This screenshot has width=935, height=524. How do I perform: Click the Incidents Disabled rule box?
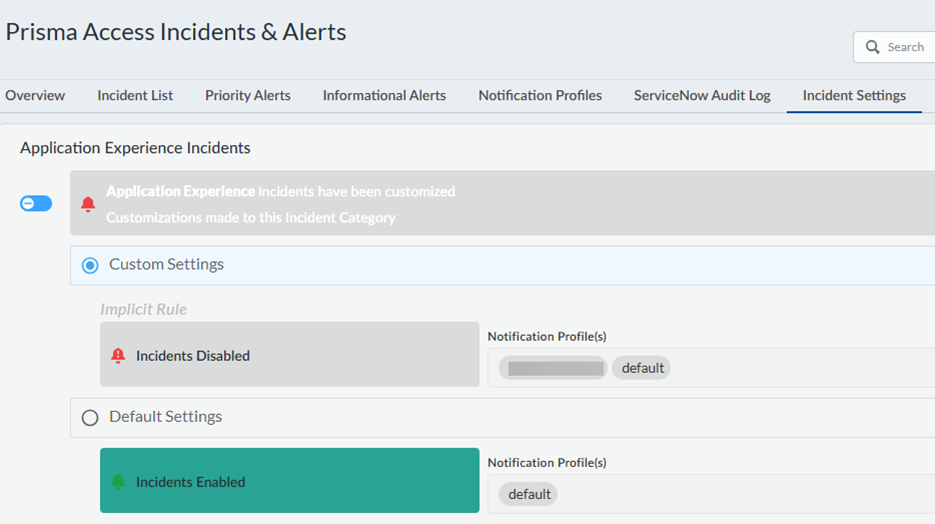point(290,355)
